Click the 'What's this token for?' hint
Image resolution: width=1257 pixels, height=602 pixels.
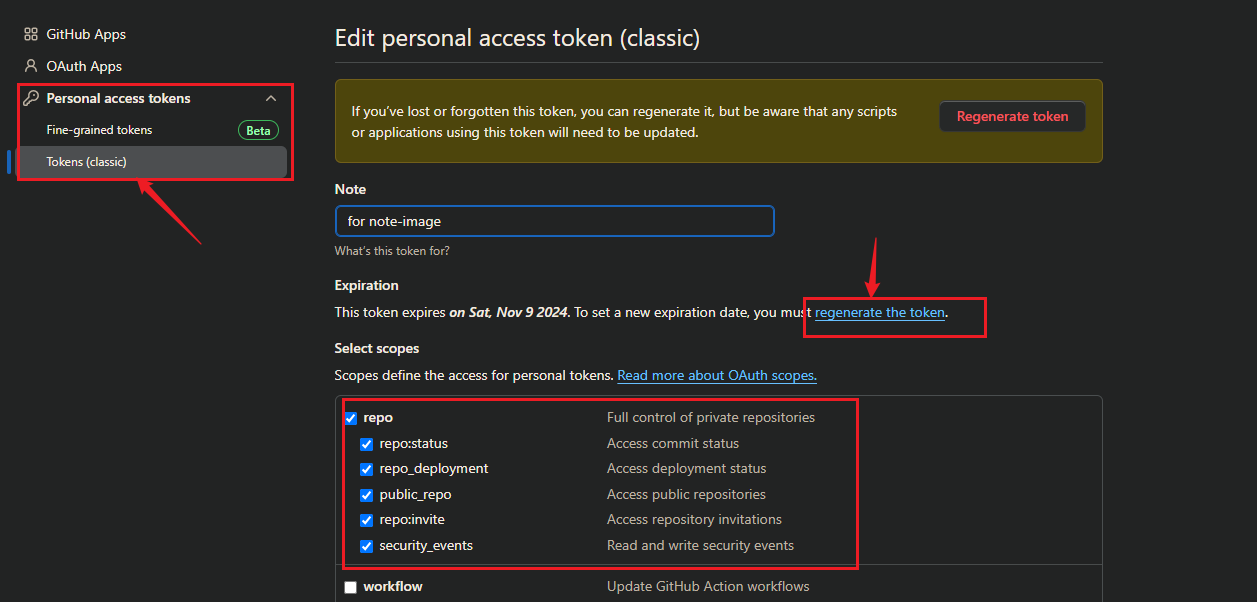pos(392,251)
